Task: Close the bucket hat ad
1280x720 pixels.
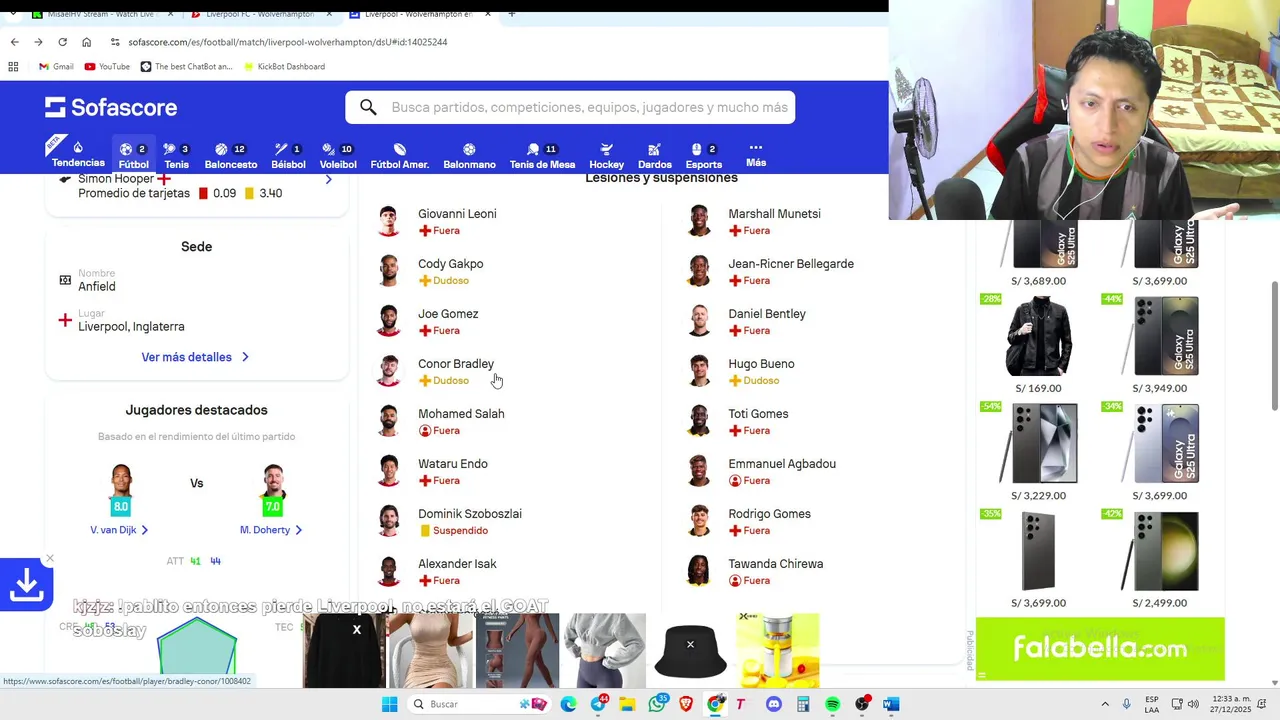Action: click(690, 644)
